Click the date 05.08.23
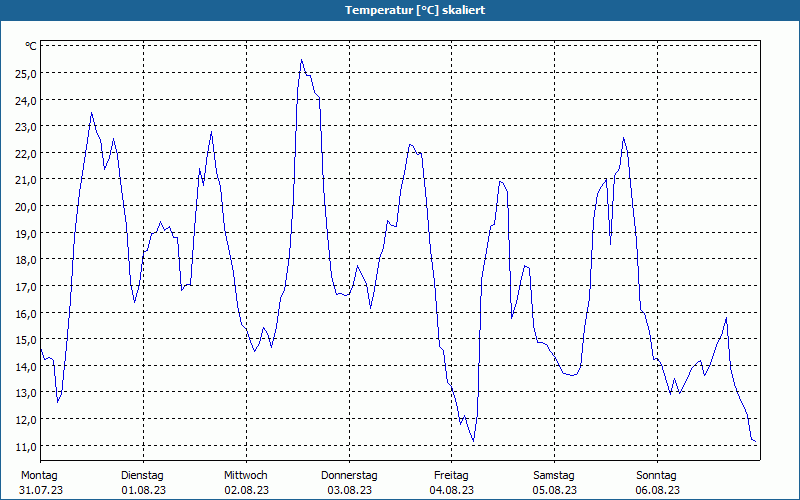Screen dimensions: 800x500 pyautogui.click(x=555, y=490)
